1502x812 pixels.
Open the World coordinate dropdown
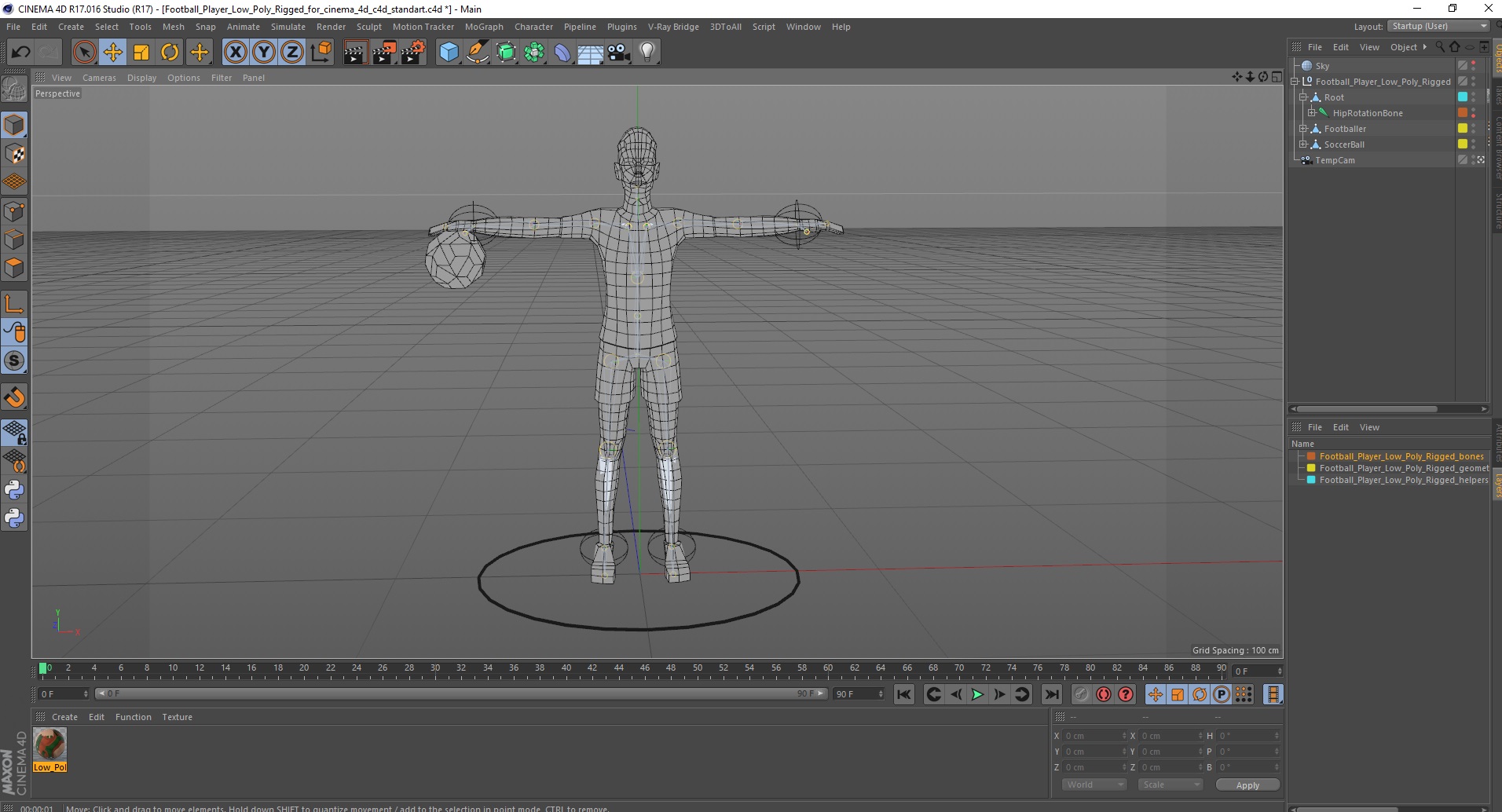[x=1095, y=785]
